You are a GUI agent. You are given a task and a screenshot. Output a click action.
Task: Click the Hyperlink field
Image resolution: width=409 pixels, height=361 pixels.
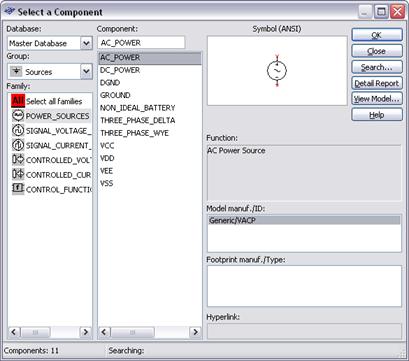pos(304,331)
